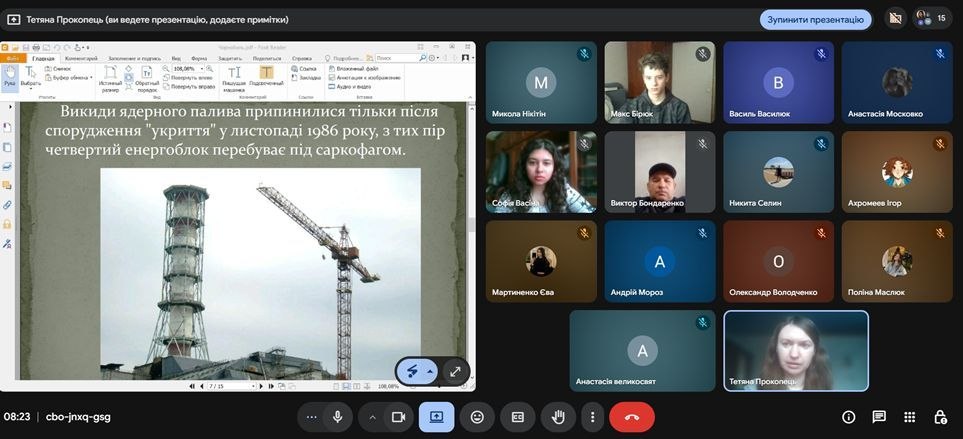Open host controls lock icon
The image size is (963, 439).
tap(940, 417)
